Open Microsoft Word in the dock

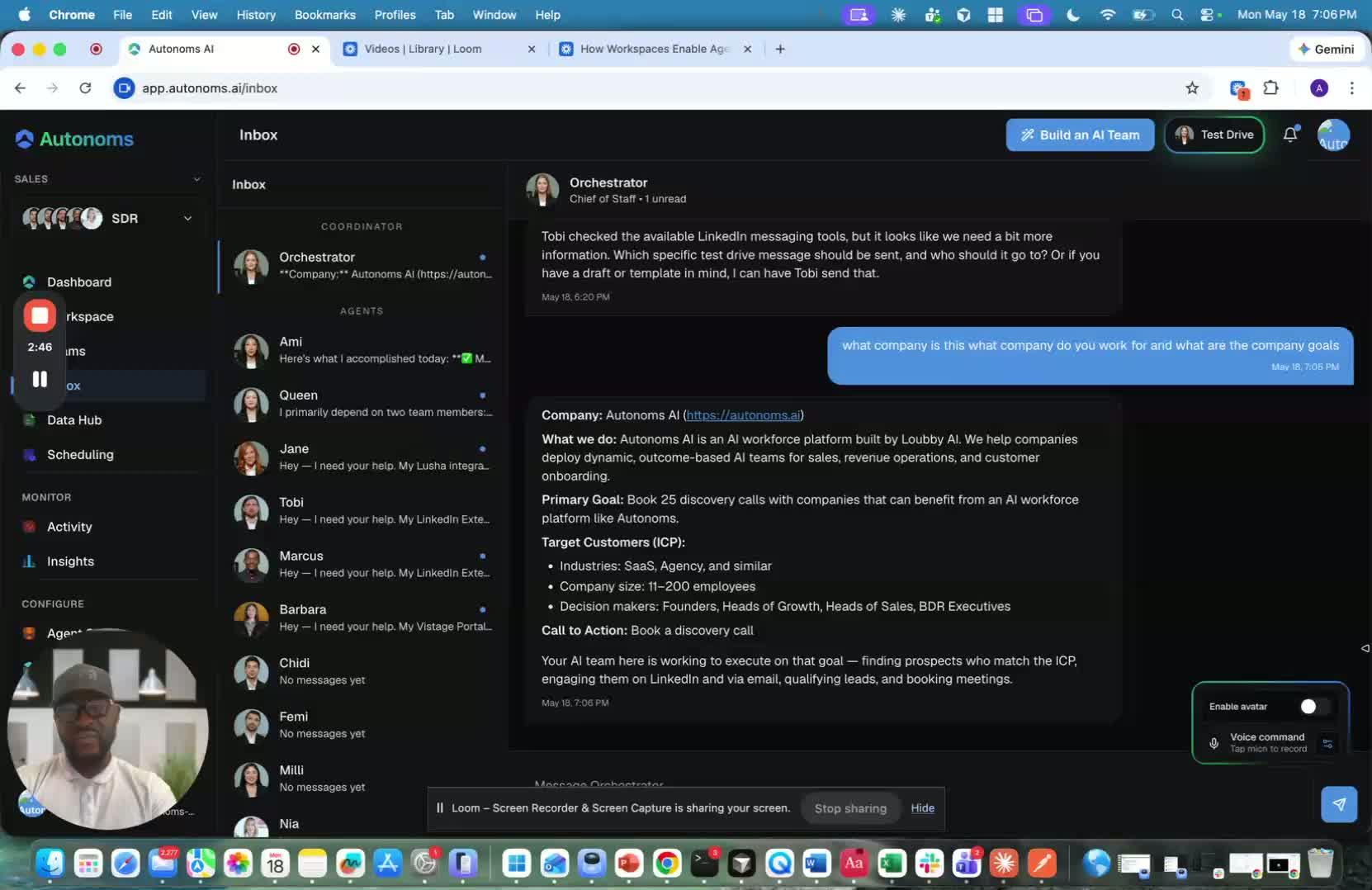[x=816, y=864]
